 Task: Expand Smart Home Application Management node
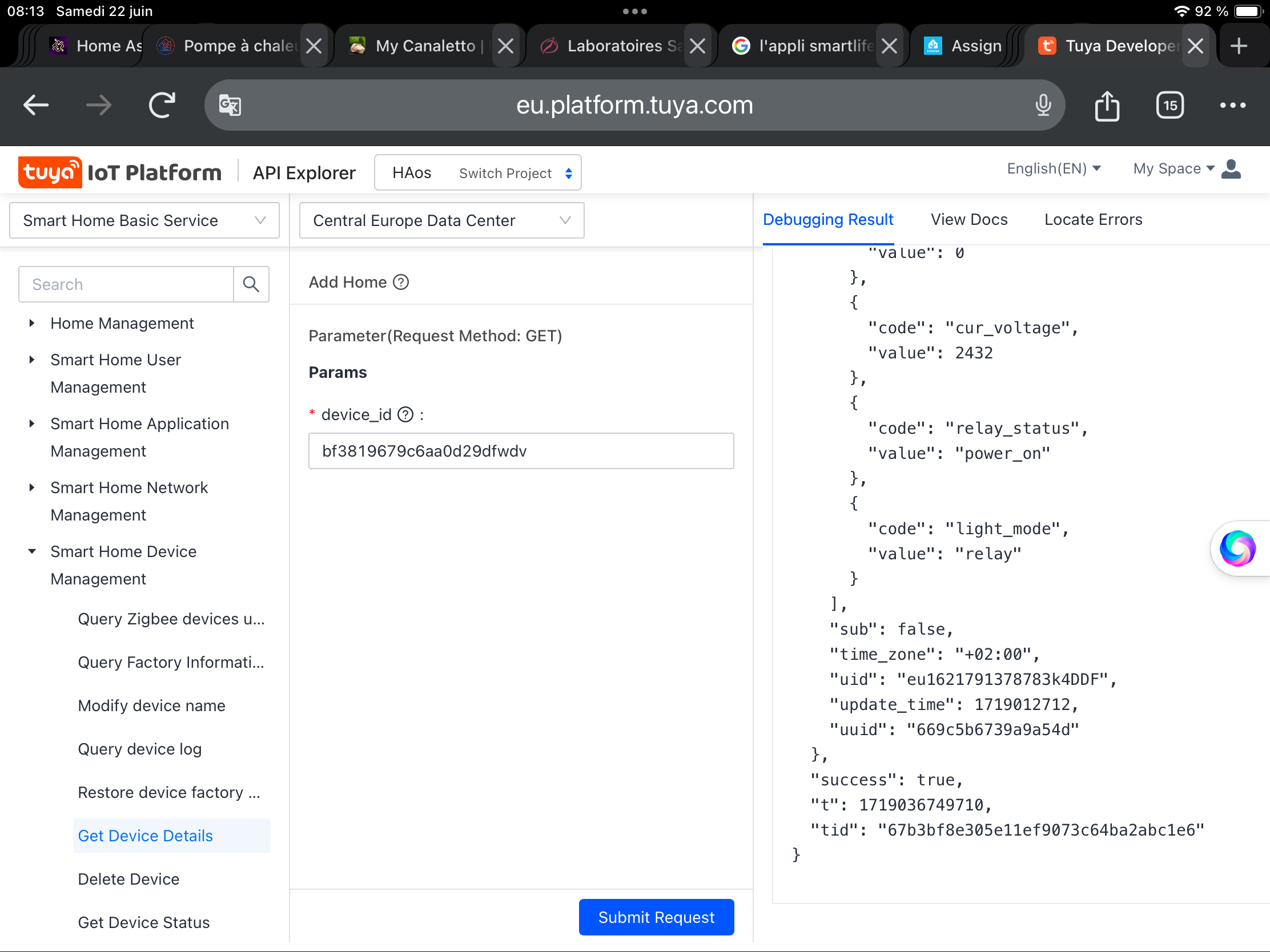coord(32,423)
